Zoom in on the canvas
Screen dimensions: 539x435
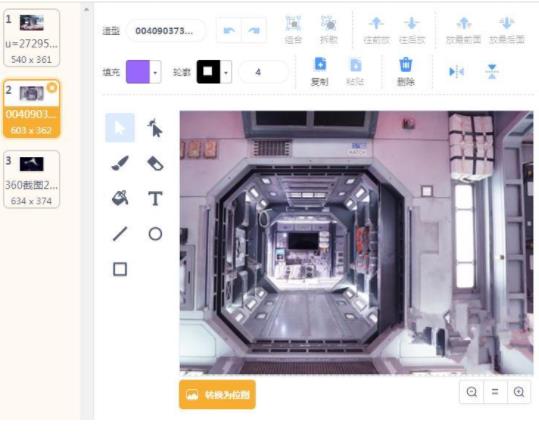pos(518,392)
